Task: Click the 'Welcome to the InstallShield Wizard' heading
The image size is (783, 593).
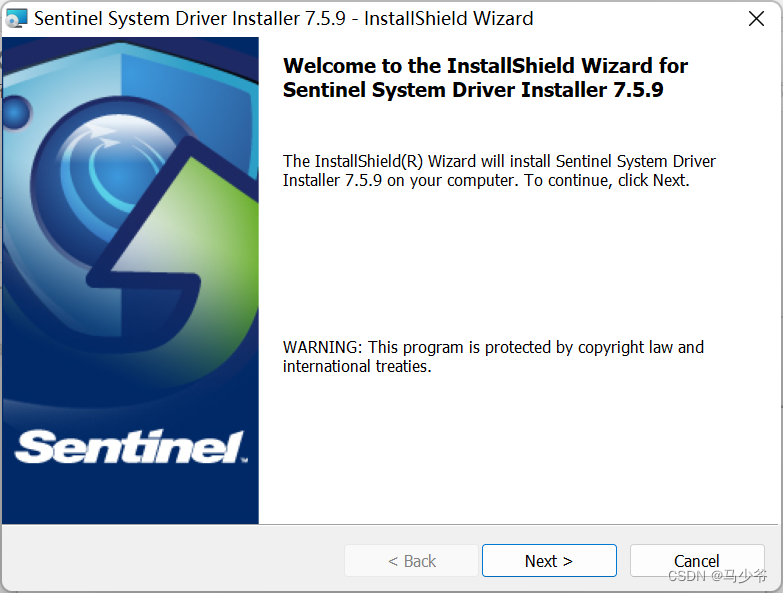Action: coord(485,78)
